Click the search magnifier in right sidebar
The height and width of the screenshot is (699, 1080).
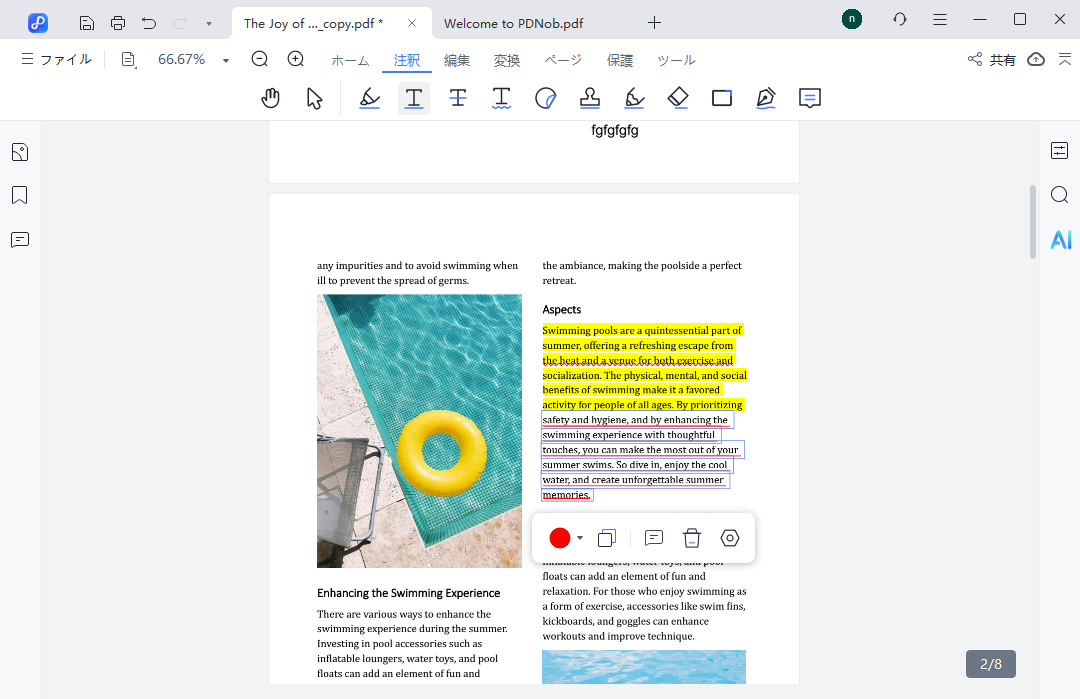pos(1060,195)
